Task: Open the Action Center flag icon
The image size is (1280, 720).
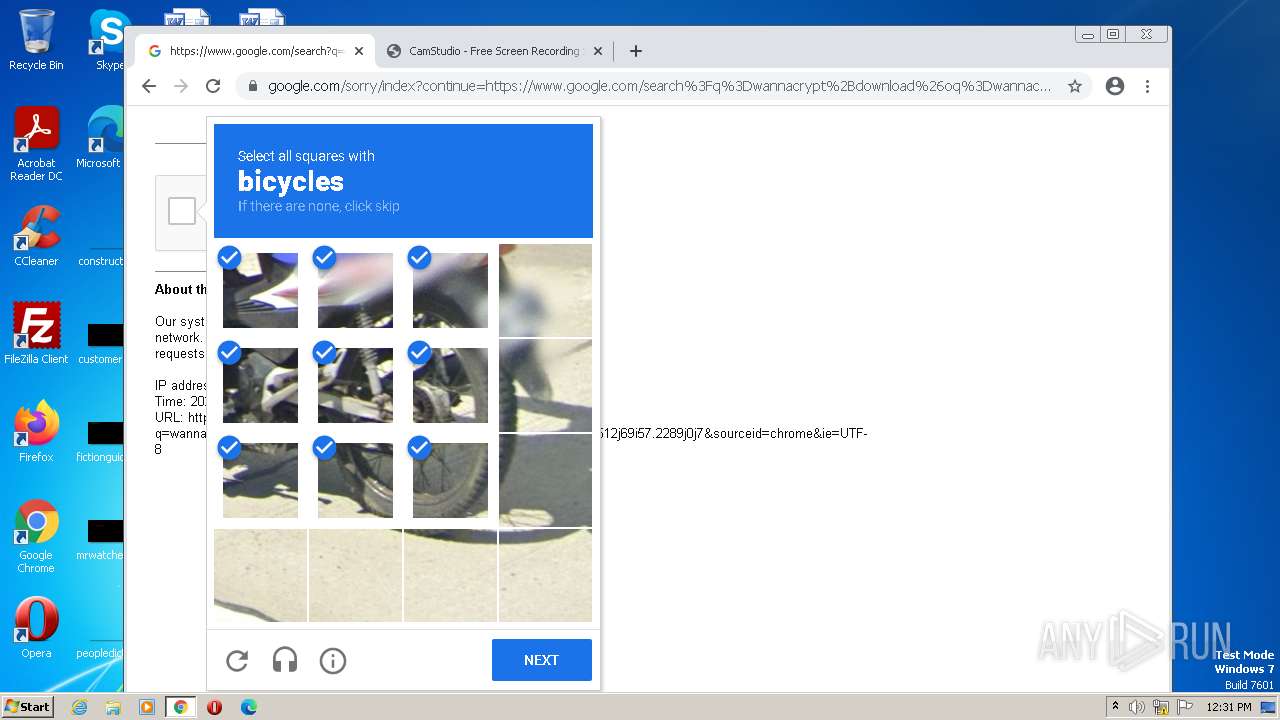Action: (1183, 707)
